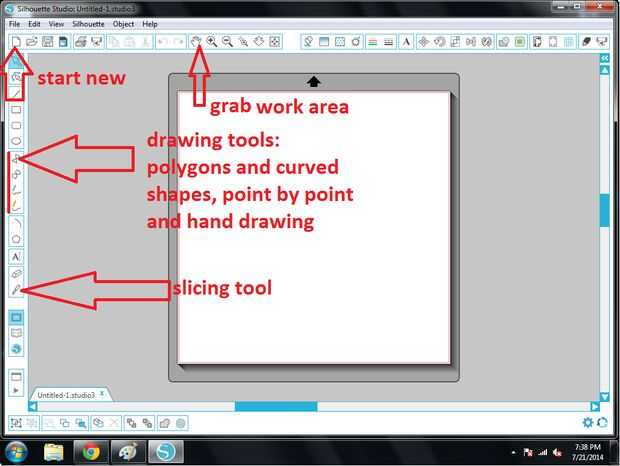Close the Untitled-1.studio3 tab
Image resolution: width=620 pixels, height=466 pixels.
pyautogui.click(x=102, y=394)
